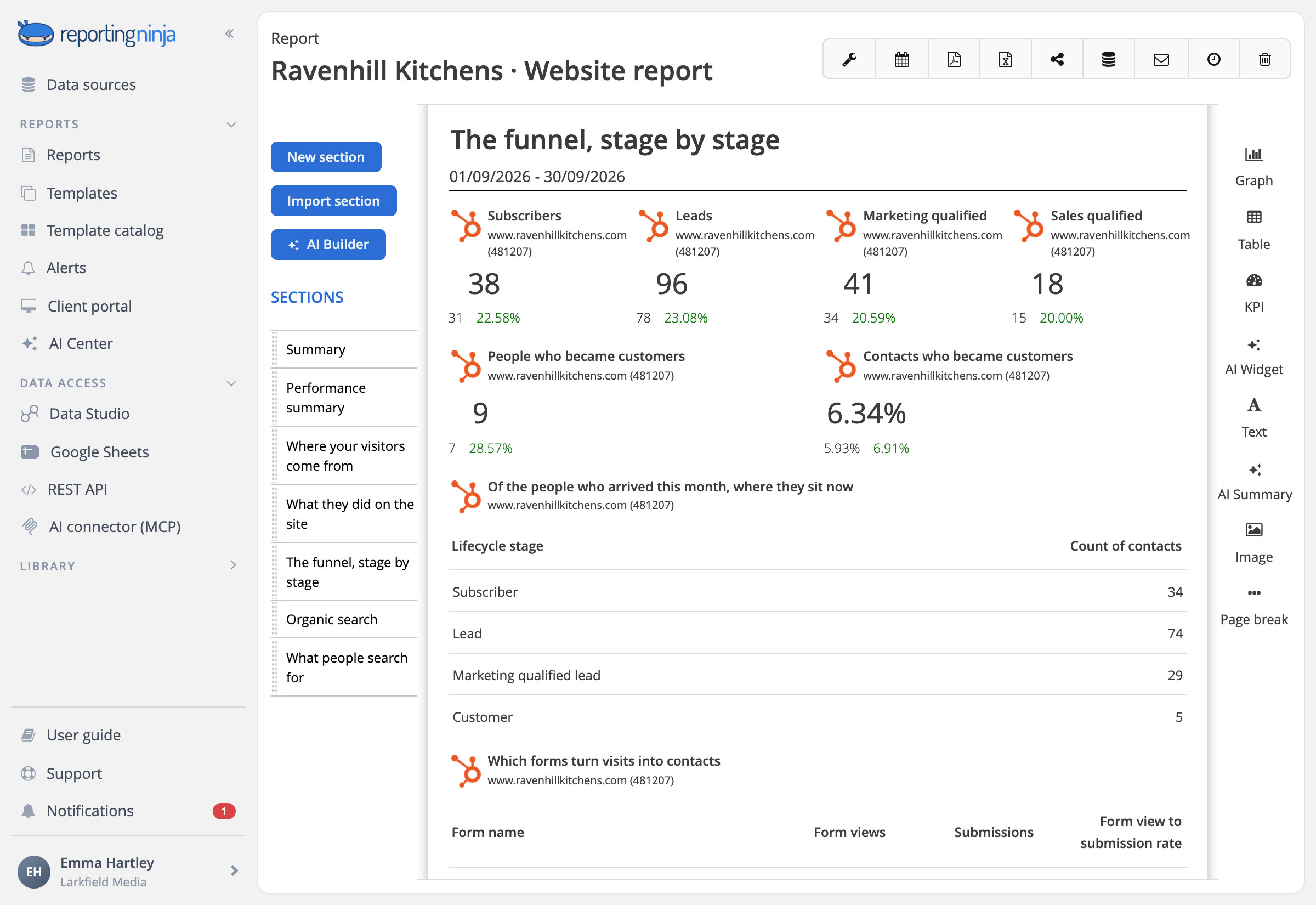Screen dimensions: 1316x905
Task: Add a Graph widget
Action: pos(1253,167)
